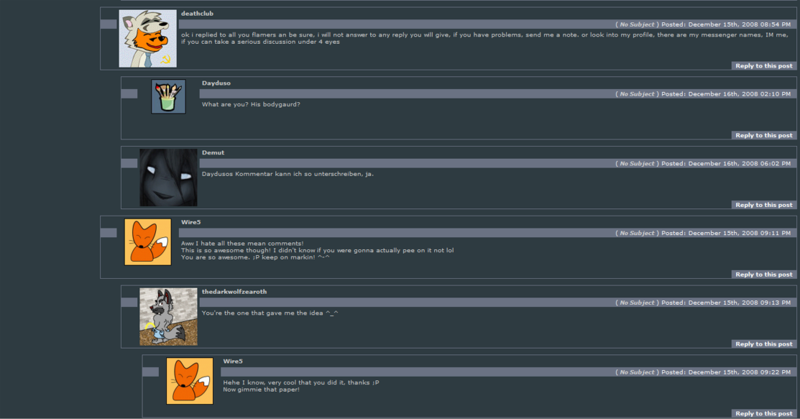
Task: Click Dayduso's paintbrush cup avatar
Action: [168, 96]
